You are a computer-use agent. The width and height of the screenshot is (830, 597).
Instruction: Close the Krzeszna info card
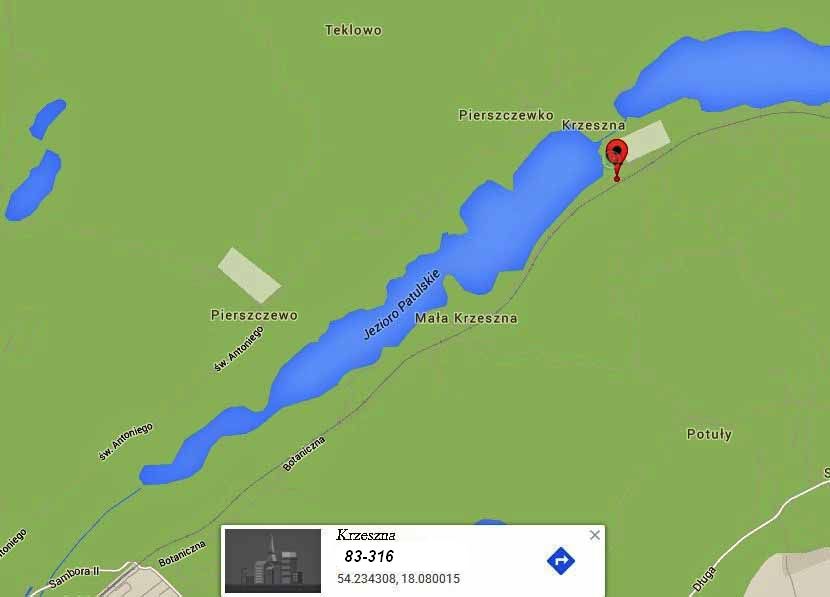pyautogui.click(x=594, y=535)
